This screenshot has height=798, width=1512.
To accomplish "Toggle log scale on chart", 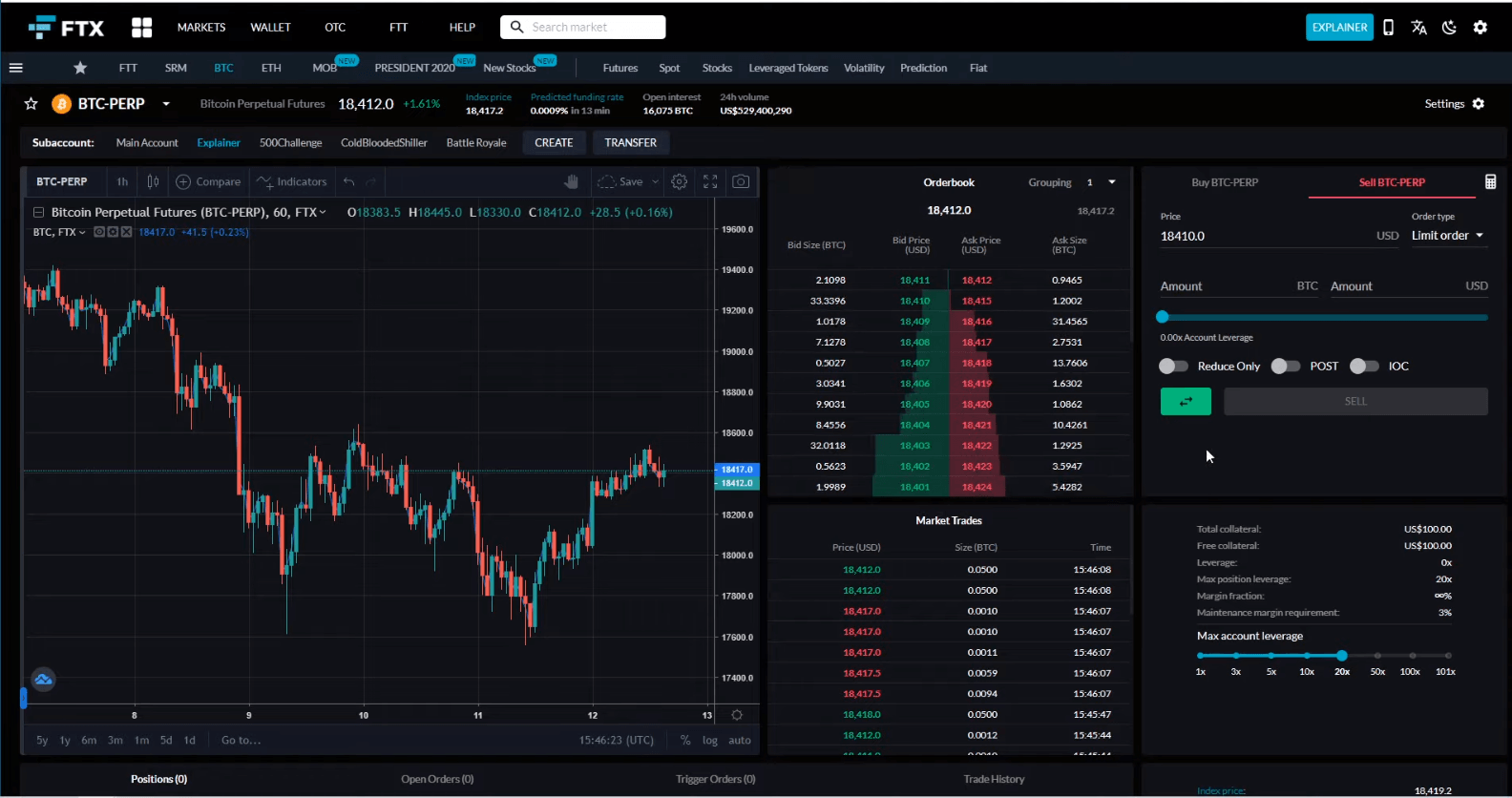I will coord(710,740).
